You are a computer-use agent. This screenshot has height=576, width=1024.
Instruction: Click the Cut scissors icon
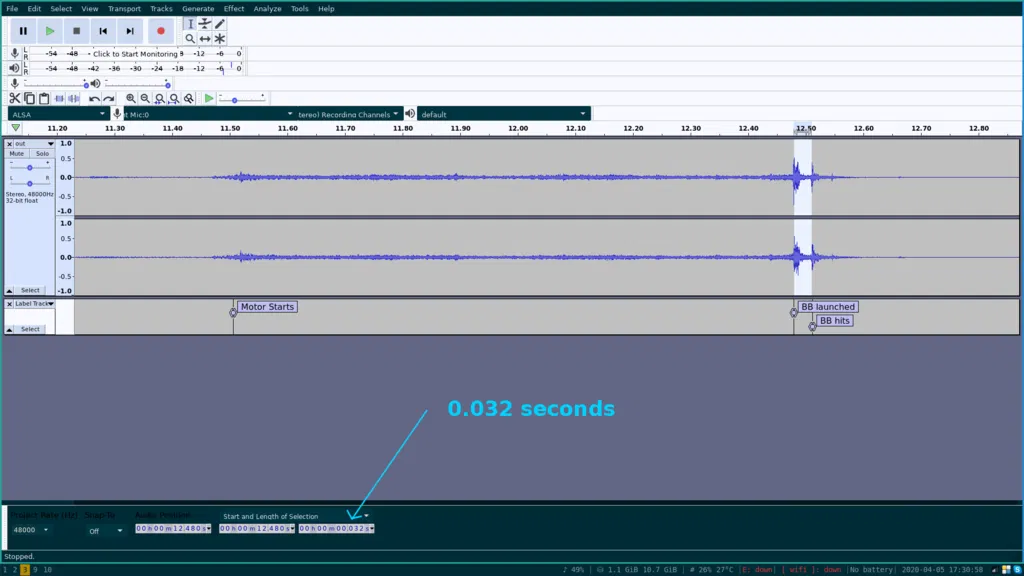coord(14,99)
